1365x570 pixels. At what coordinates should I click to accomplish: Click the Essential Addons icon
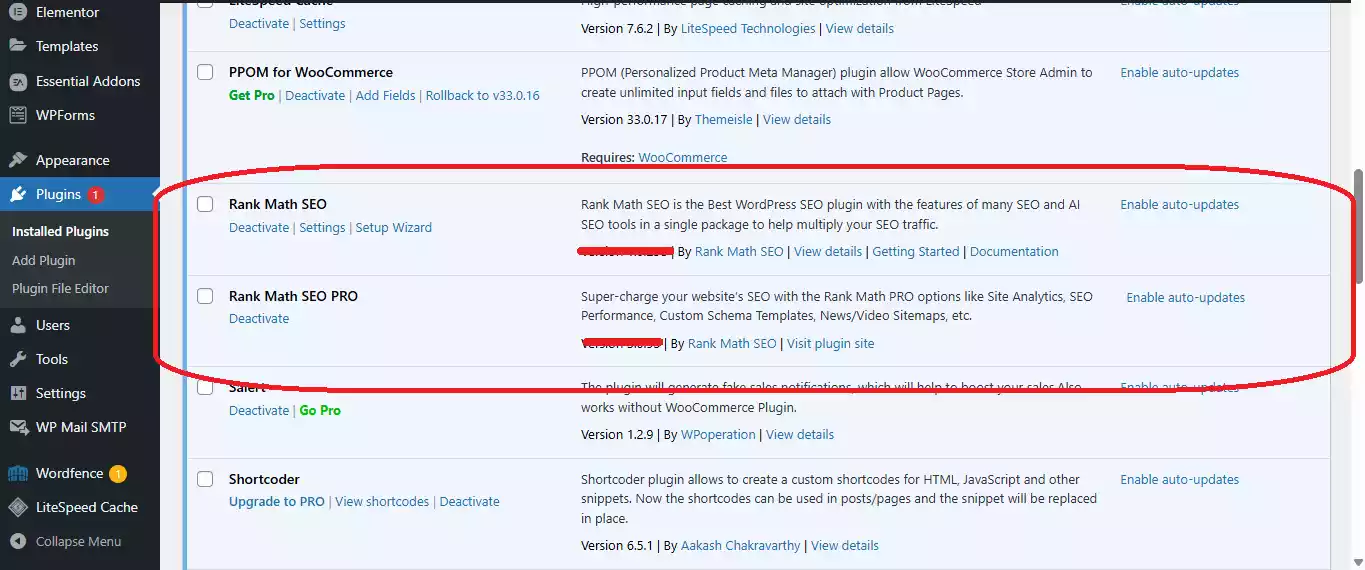pos(18,81)
